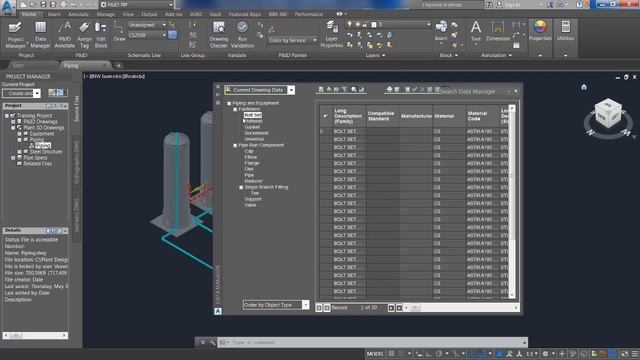Choose the Assign Tag tool
This screenshot has height=360, width=640.
[x=84, y=35]
